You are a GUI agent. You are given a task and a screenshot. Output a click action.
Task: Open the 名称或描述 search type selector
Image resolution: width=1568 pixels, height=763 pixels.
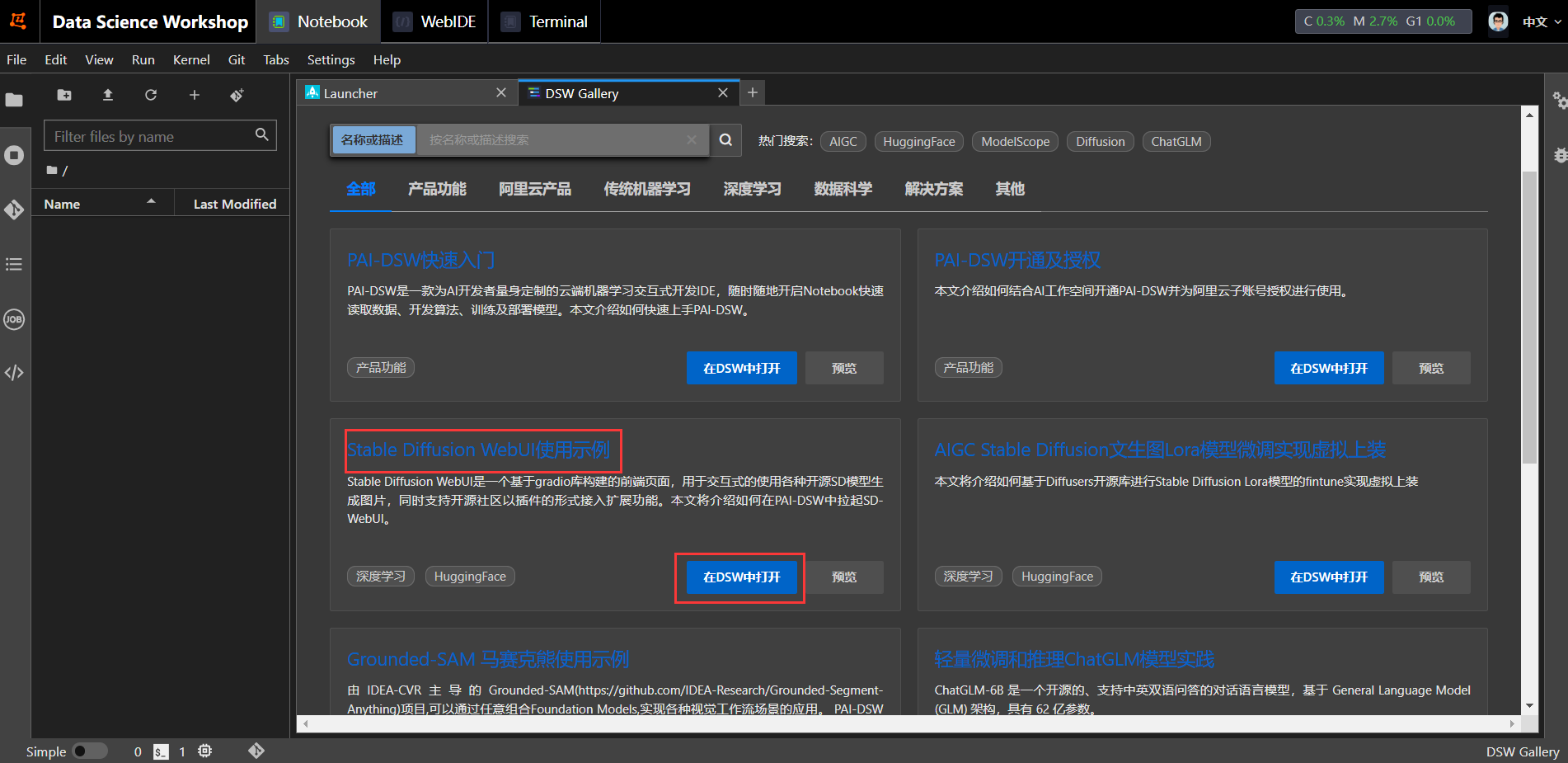click(x=373, y=140)
